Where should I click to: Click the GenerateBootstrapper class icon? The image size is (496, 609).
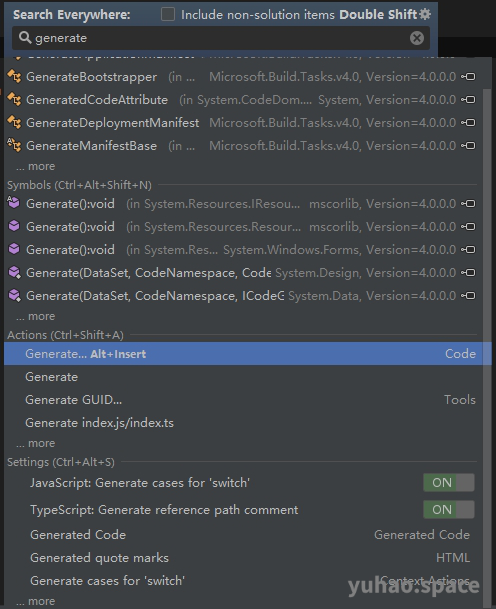click(x=14, y=77)
